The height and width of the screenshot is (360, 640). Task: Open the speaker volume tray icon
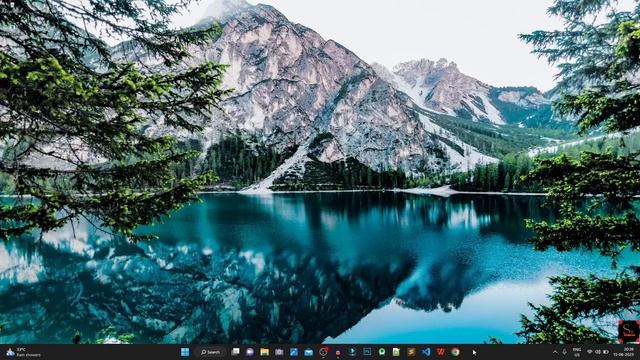coord(598,352)
